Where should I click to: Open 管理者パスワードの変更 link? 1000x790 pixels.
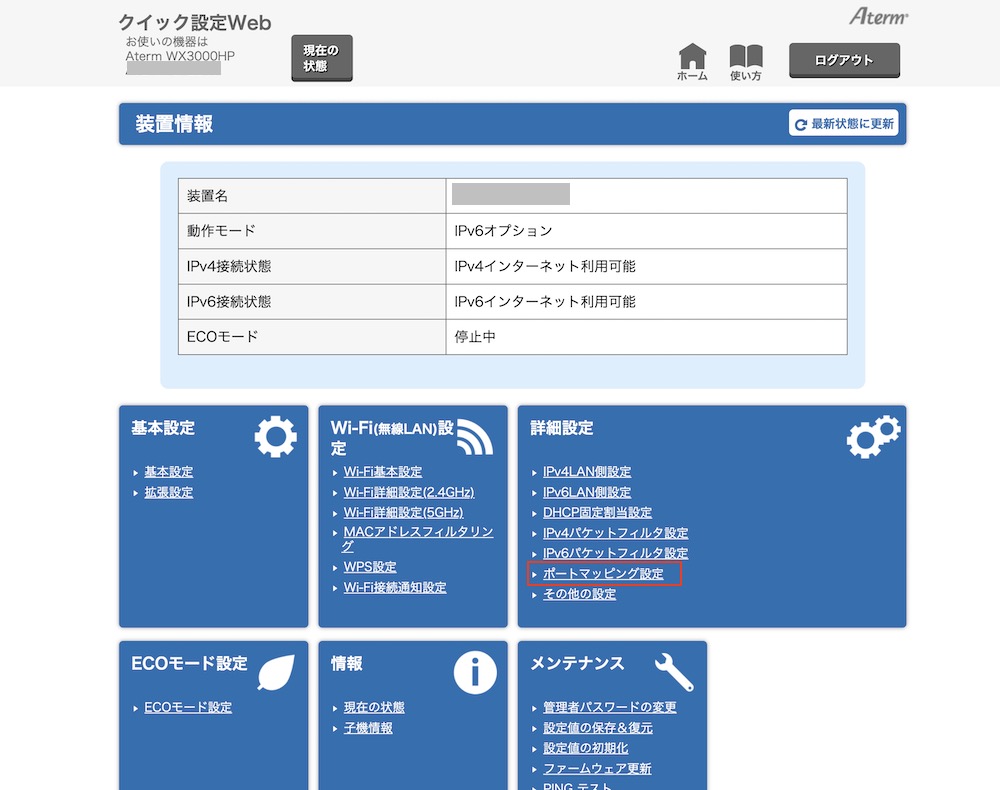pos(609,707)
